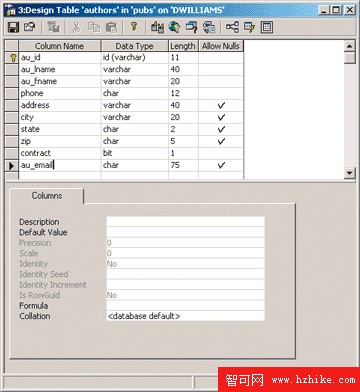Click the grid scrollbar up arrow
Image resolution: width=360 pixels, height=392 pixels.
click(x=349, y=46)
